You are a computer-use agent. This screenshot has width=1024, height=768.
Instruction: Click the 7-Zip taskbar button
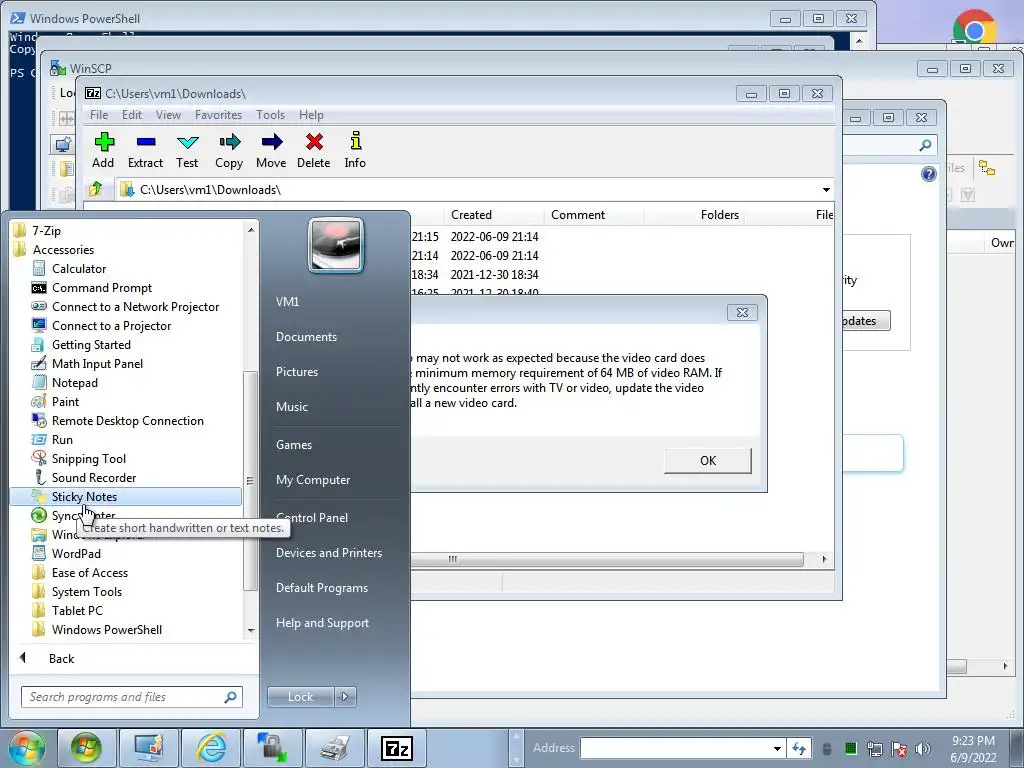(397, 748)
